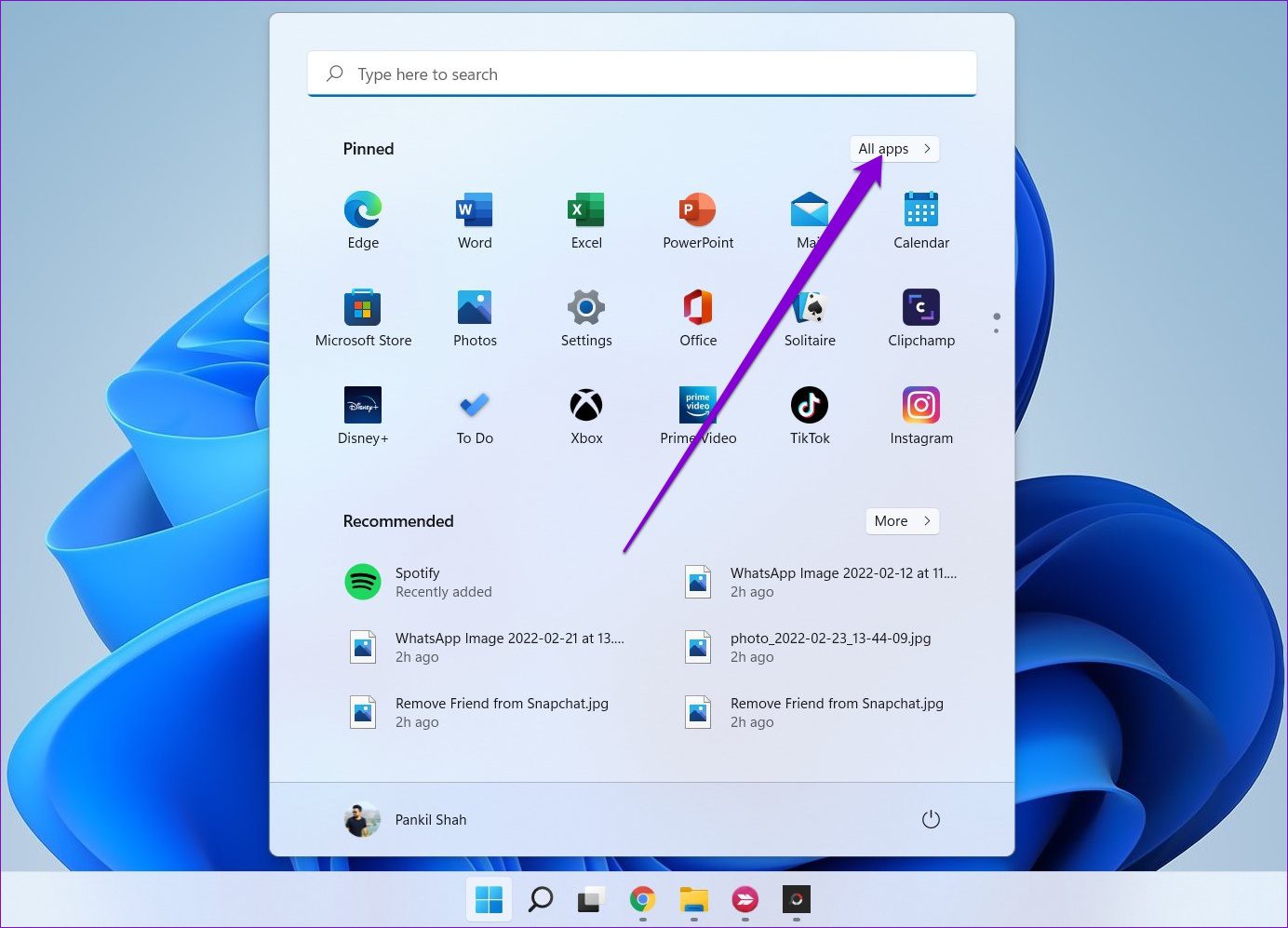Launch the TikTok app

pos(809,414)
